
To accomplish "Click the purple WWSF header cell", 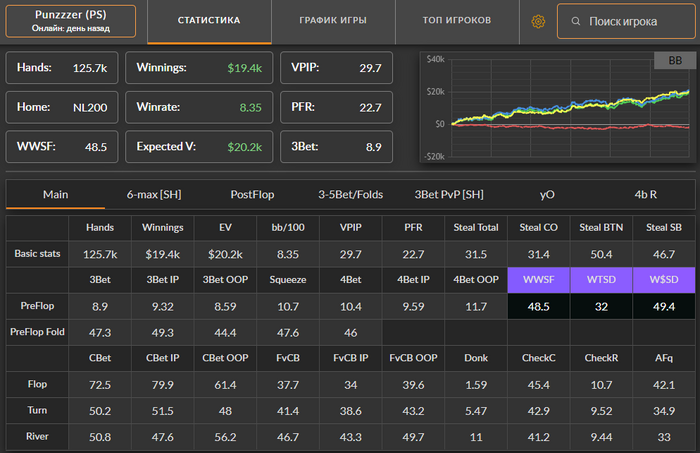I will 538,280.
